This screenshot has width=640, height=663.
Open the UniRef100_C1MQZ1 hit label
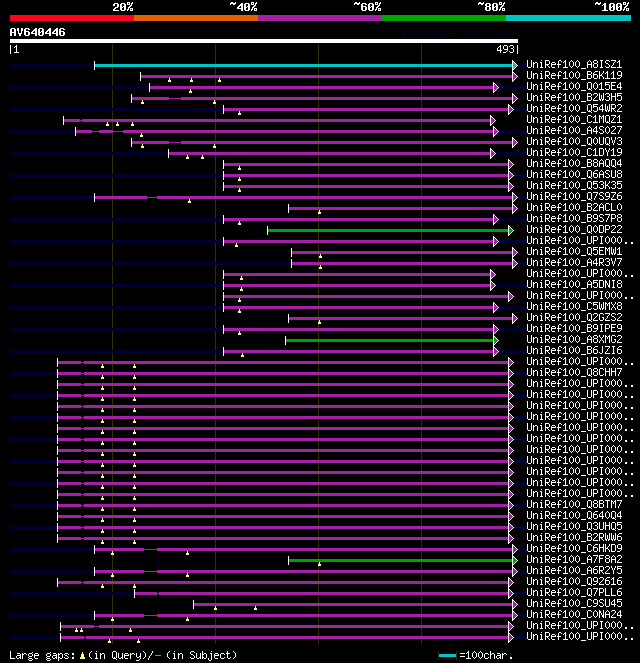574,119
